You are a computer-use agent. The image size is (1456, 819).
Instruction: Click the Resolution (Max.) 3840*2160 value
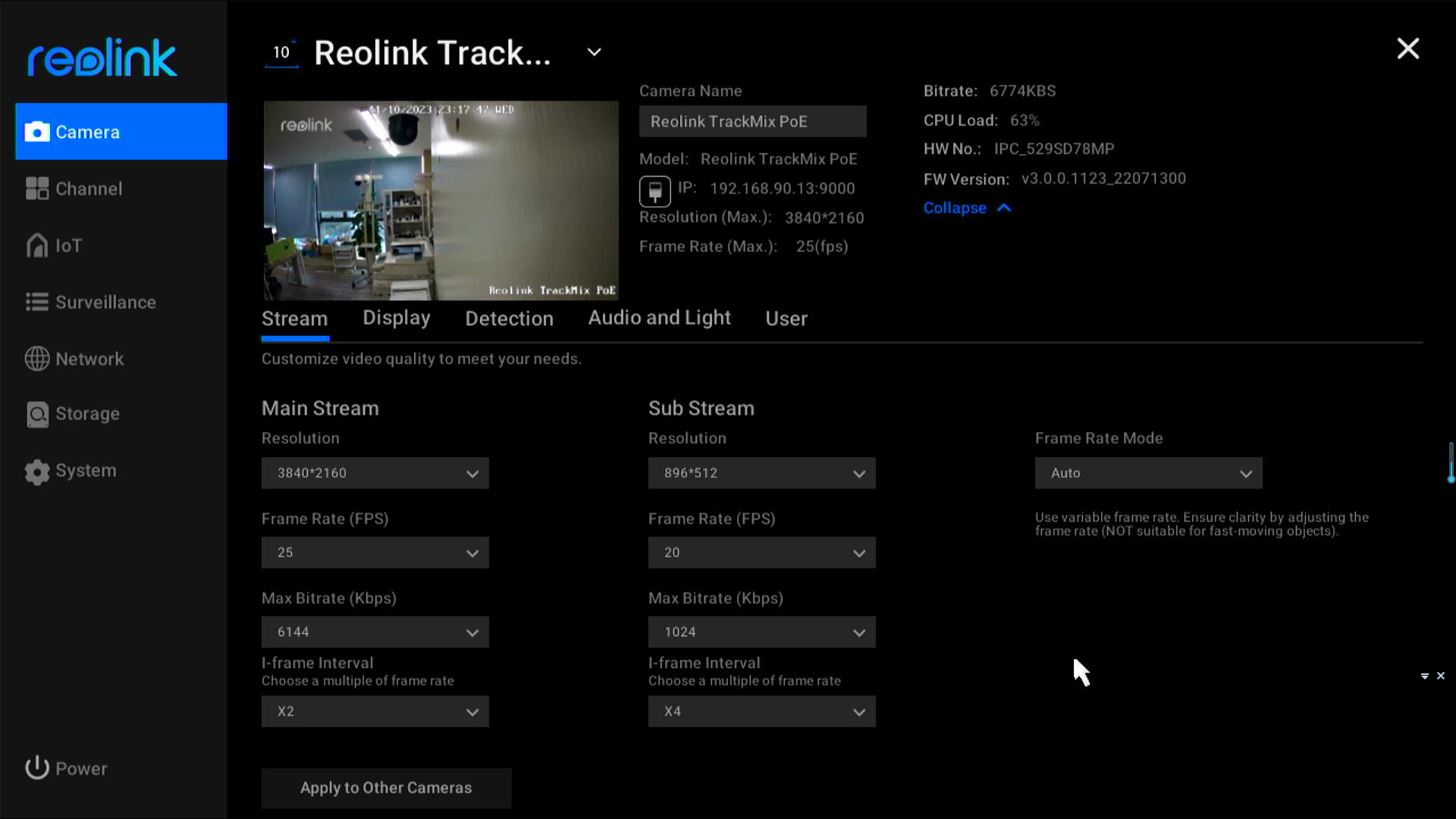point(824,218)
